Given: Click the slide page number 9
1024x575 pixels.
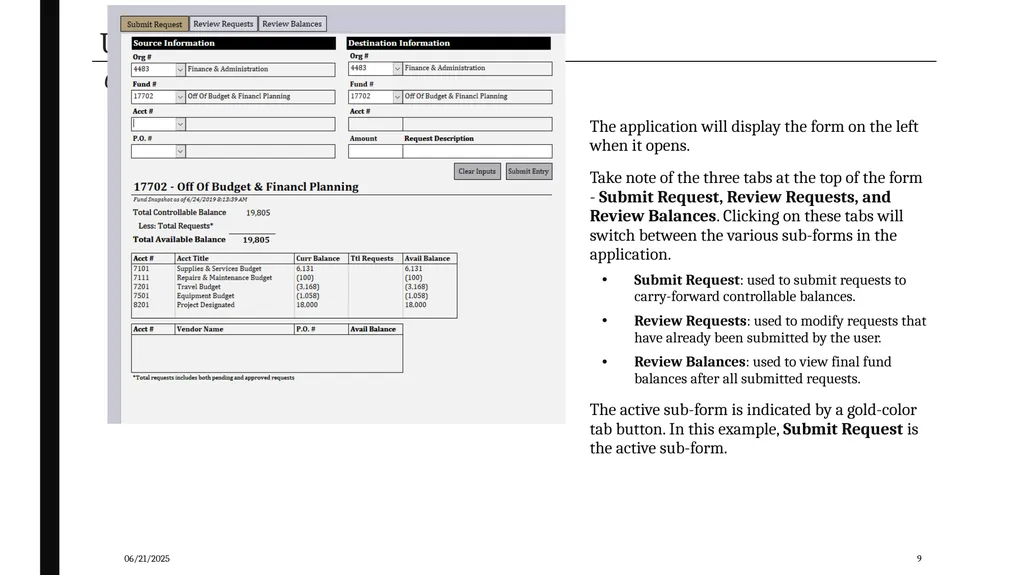Looking at the screenshot, I should [x=919, y=559].
